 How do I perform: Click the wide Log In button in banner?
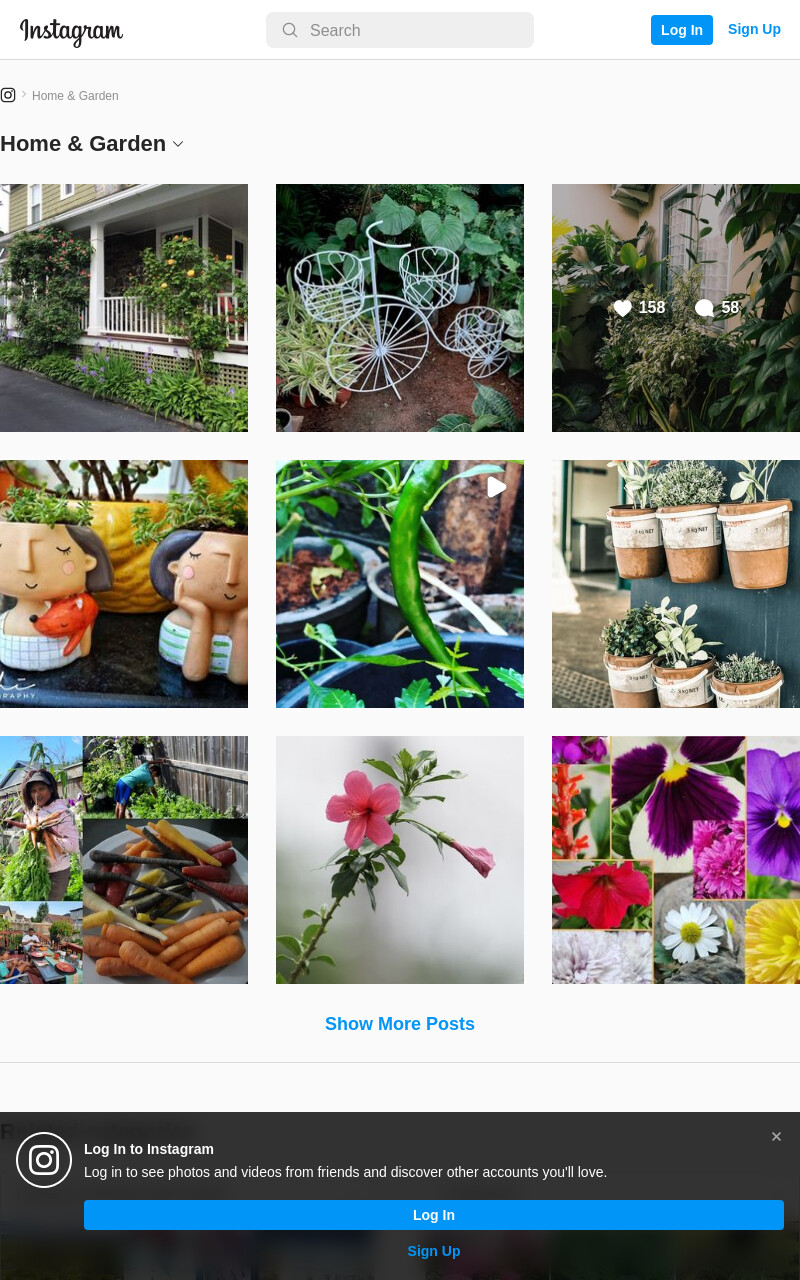click(x=434, y=1215)
